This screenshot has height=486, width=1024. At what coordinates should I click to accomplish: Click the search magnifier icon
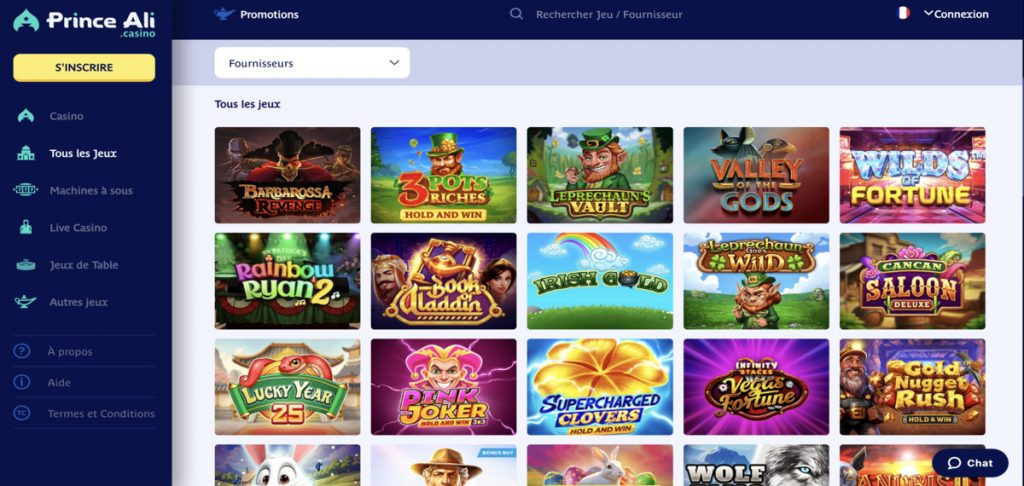coord(516,14)
